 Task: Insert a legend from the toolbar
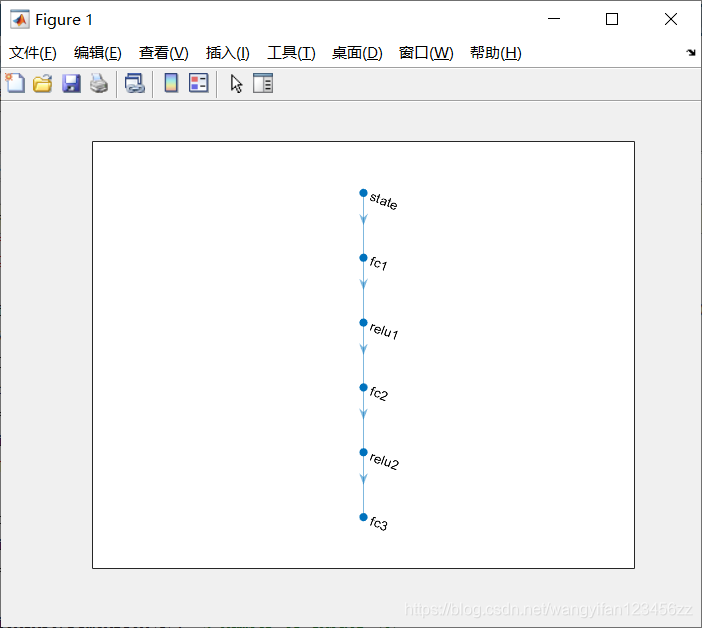(x=199, y=83)
